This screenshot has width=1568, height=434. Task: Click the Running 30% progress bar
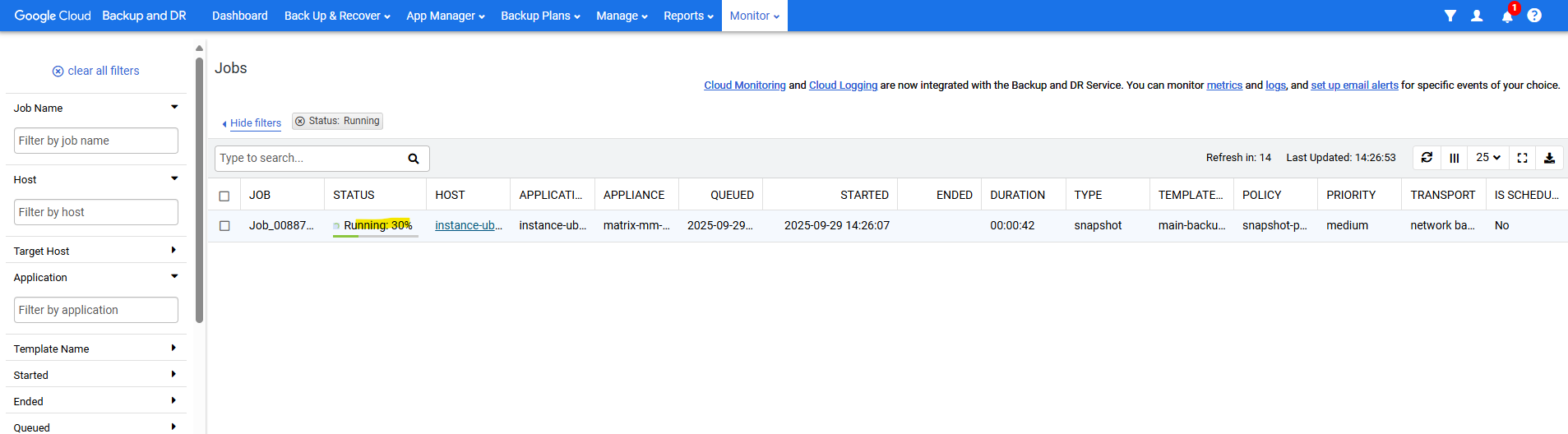click(x=376, y=236)
